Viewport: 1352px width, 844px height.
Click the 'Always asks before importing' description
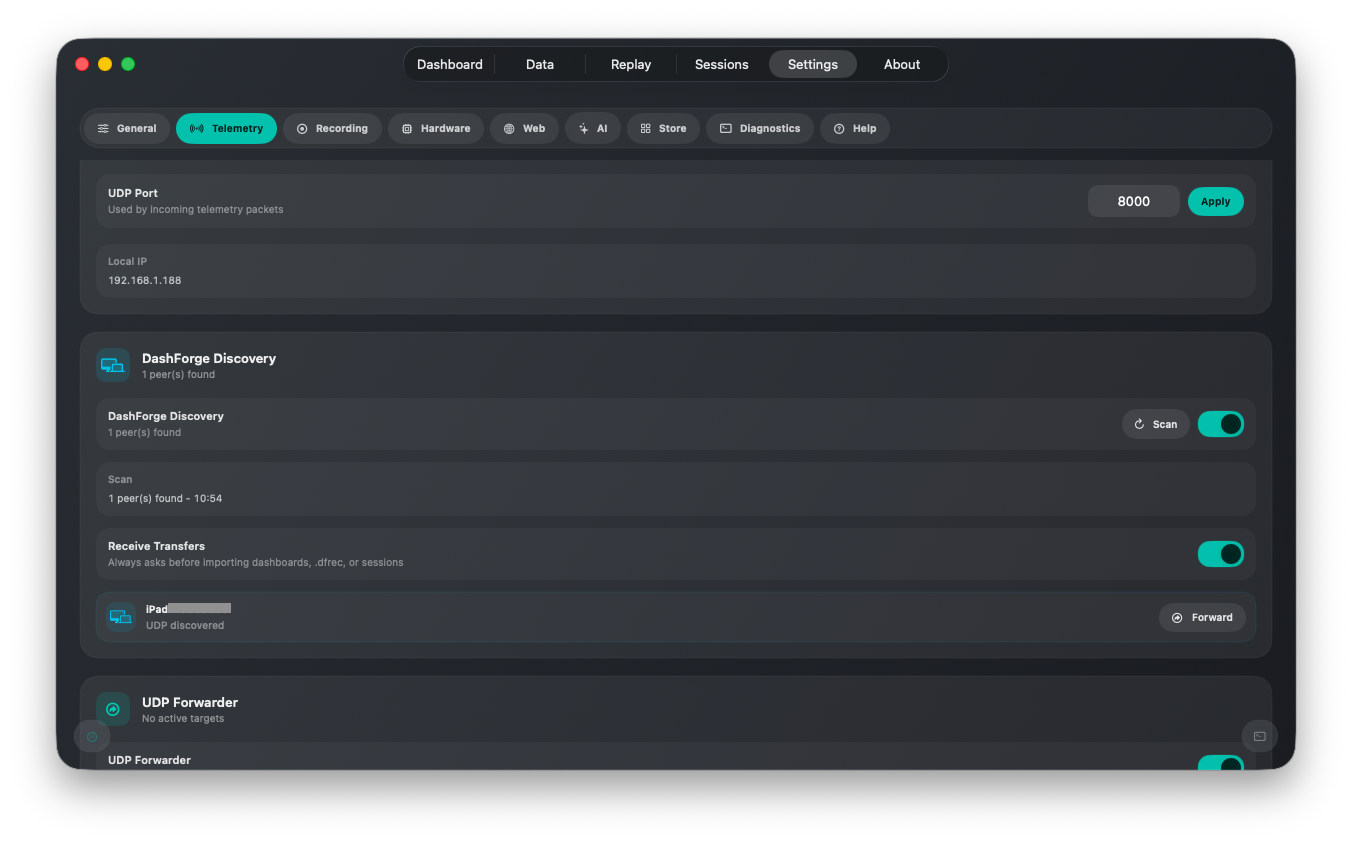256,563
